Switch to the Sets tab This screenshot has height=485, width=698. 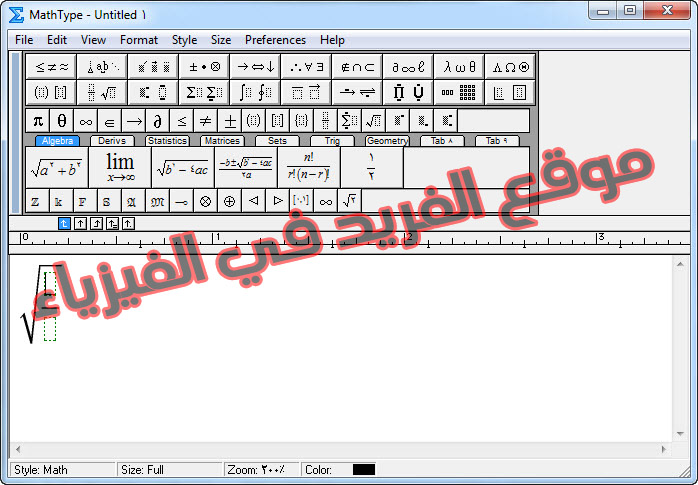tap(277, 141)
